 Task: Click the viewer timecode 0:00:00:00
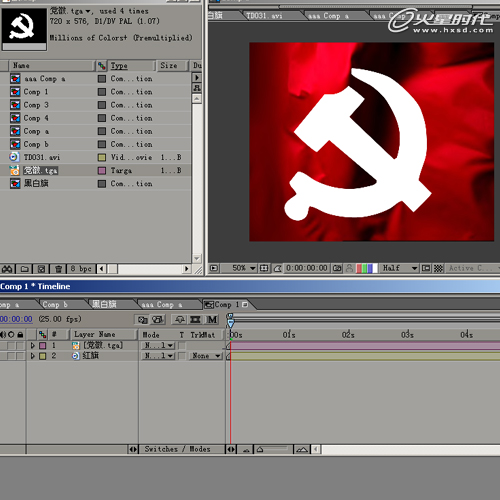[307, 268]
